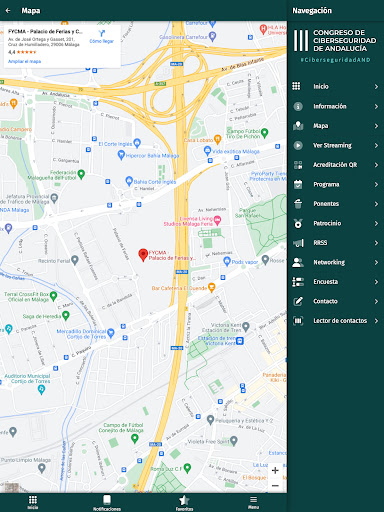This screenshot has width=384, height=512.
Task: Open the Contacto menu item
Action: pos(336,301)
